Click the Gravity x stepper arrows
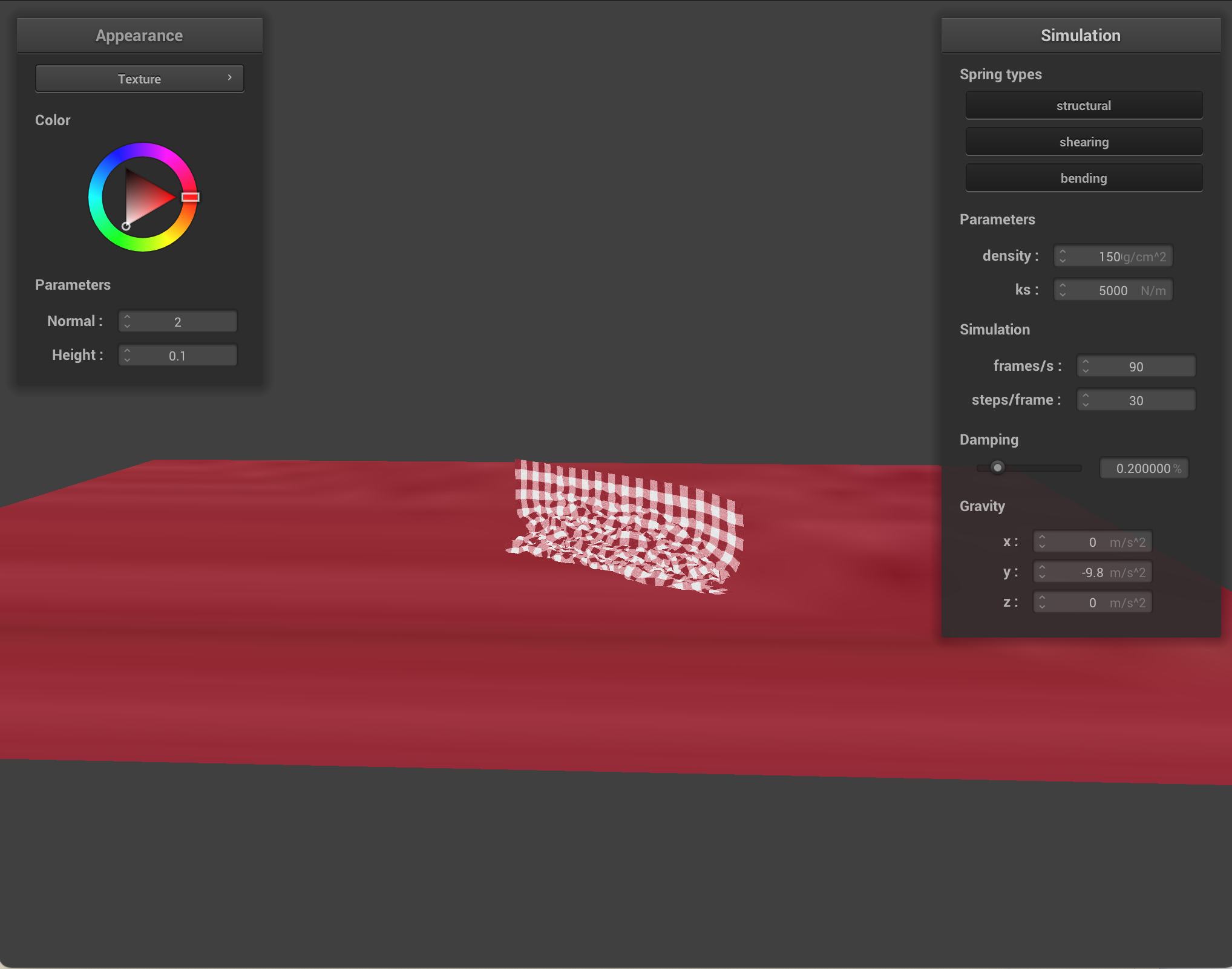The width and height of the screenshot is (1232, 969). click(1042, 541)
